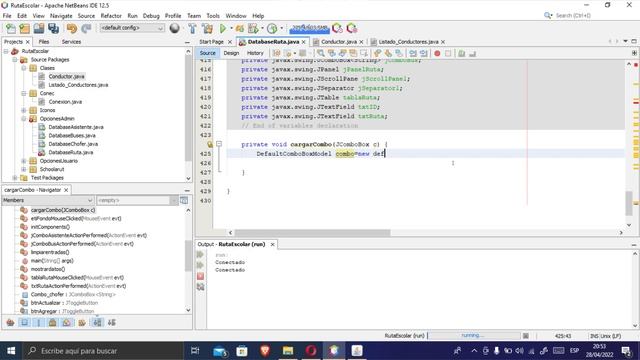This screenshot has width=640, height=360.
Task: Open the Files panel tab
Action: (x=44, y=42)
